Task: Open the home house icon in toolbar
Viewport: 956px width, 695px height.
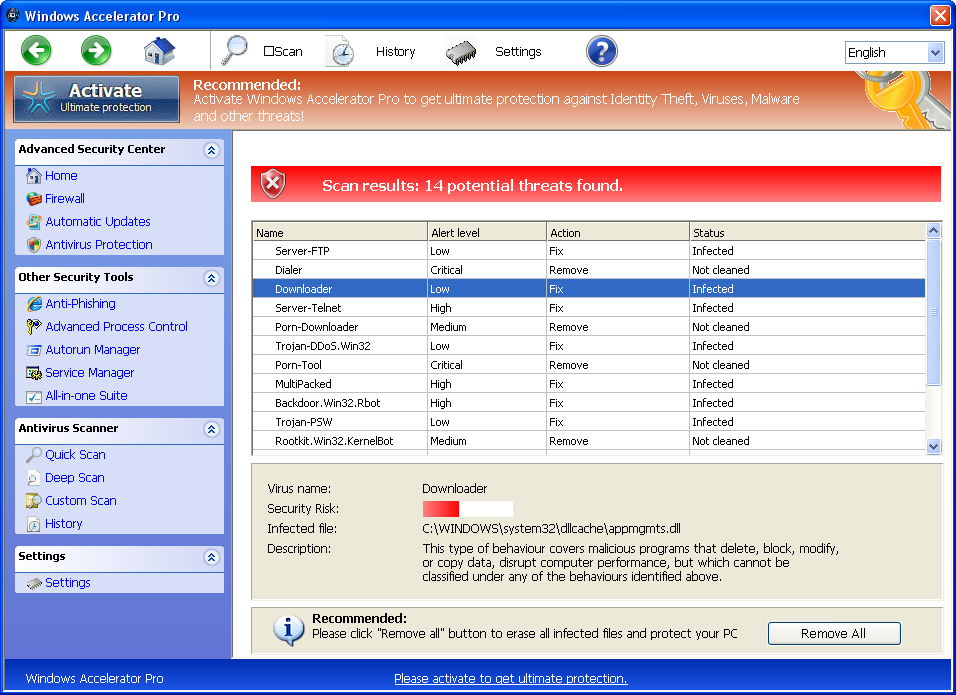Action: (x=159, y=51)
